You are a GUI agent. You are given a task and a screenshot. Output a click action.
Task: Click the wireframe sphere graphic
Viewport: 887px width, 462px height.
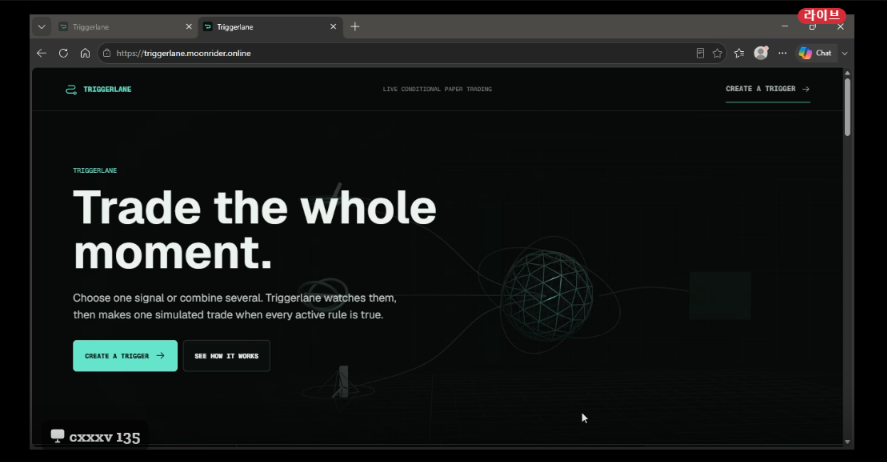(x=546, y=294)
